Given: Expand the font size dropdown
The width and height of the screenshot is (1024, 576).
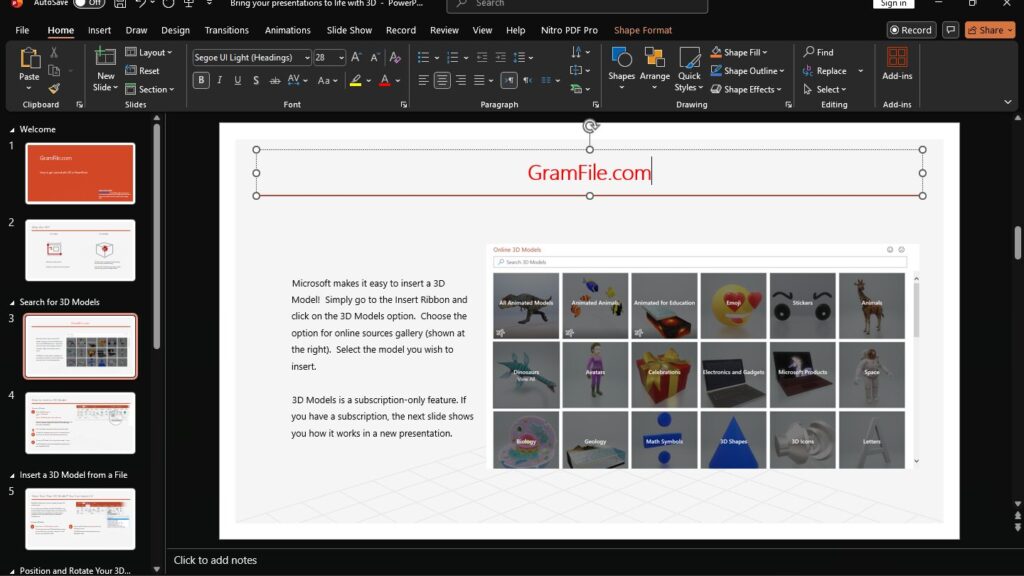Looking at the screenshot, I should click(x=339, y=57).
